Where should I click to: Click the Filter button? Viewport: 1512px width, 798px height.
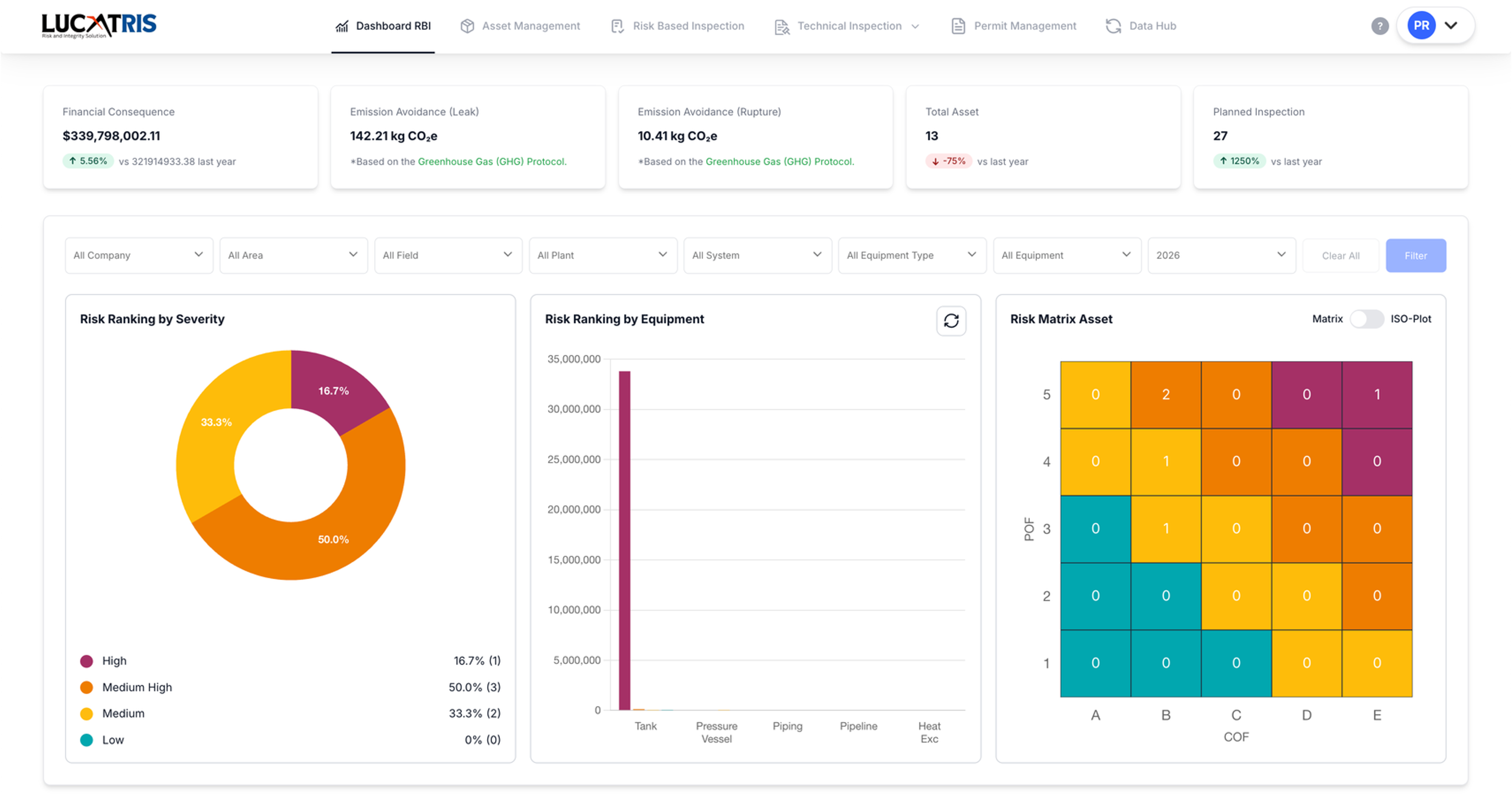(x=1415, y=255)
